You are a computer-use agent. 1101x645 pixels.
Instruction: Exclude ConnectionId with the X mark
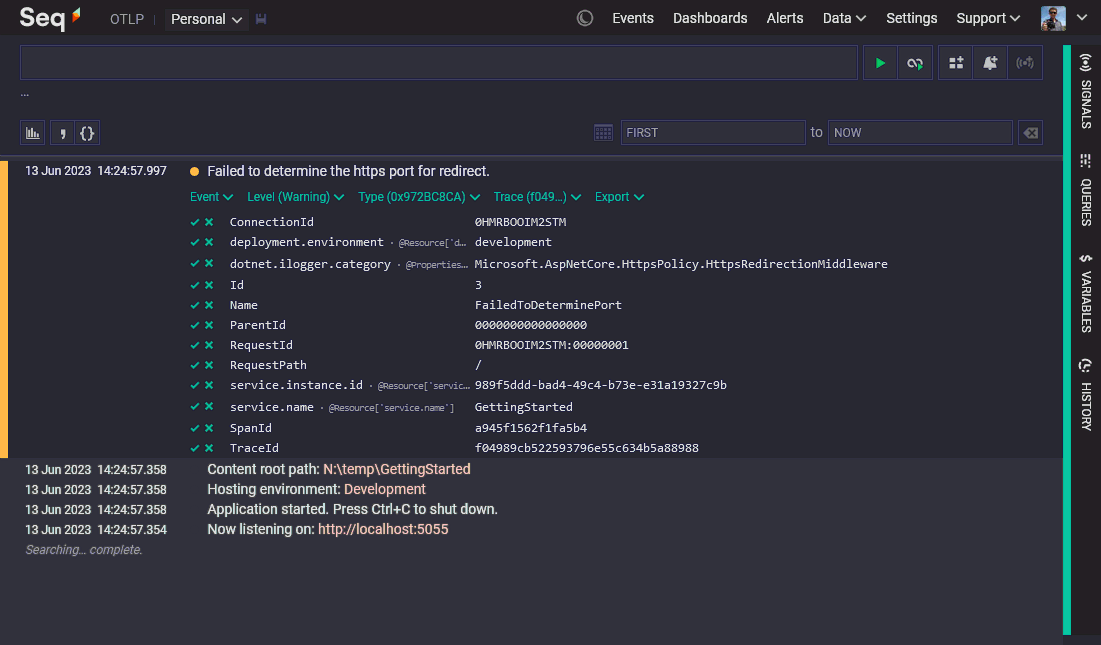click(x=209, y=222)
